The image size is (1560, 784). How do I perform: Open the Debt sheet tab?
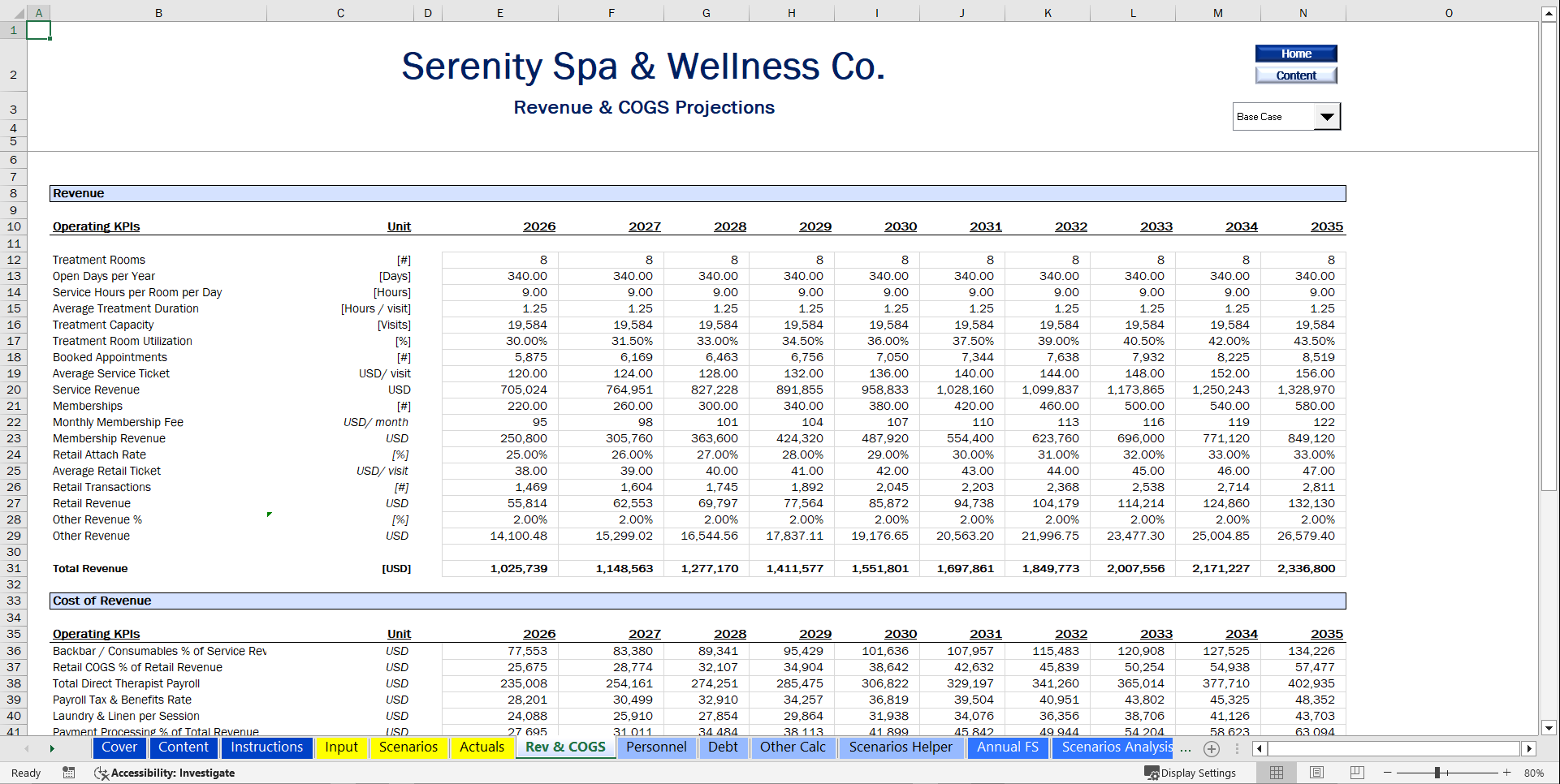(724, 747)
